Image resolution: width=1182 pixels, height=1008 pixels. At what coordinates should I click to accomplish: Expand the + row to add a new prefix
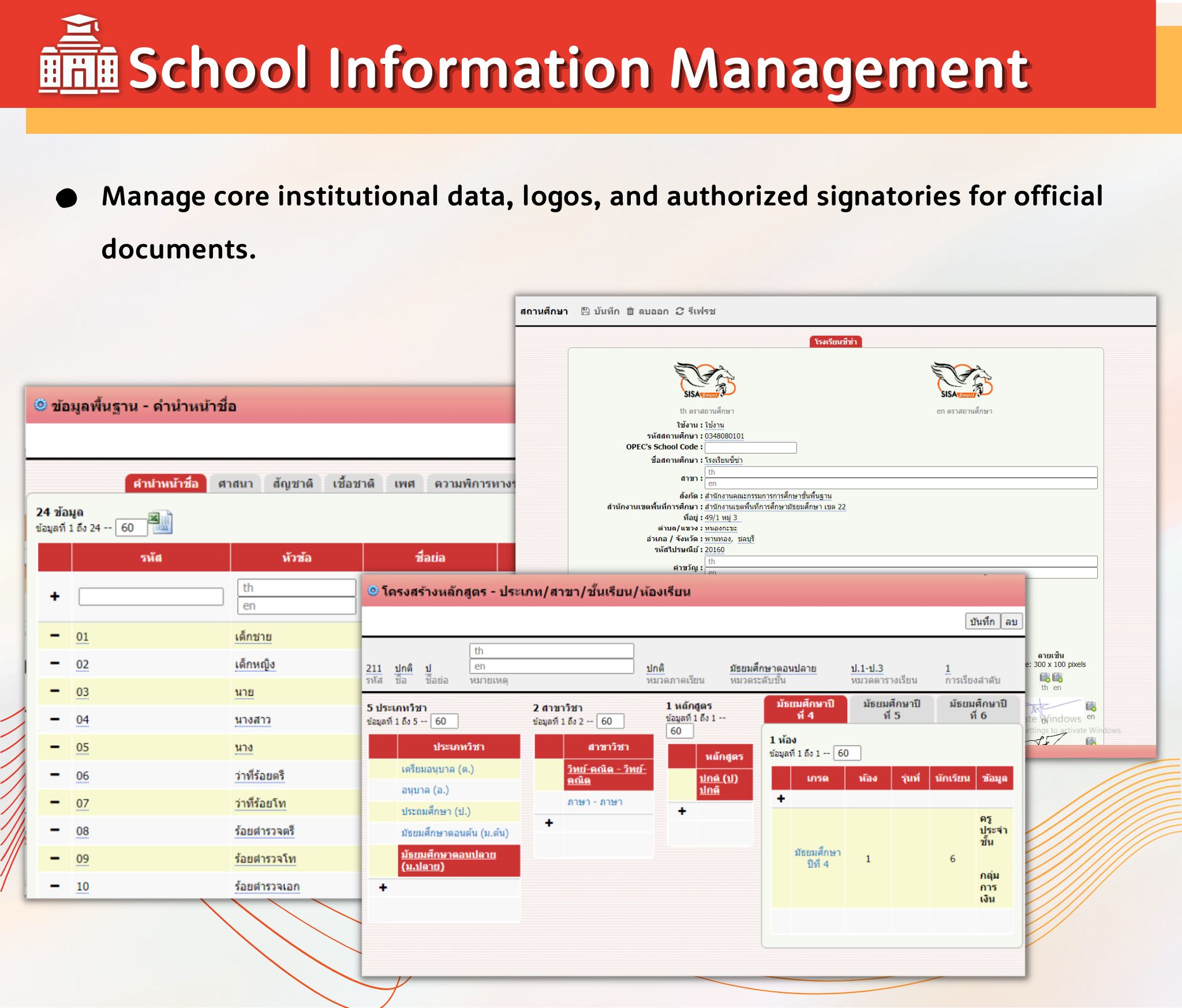tap(54, 596)
